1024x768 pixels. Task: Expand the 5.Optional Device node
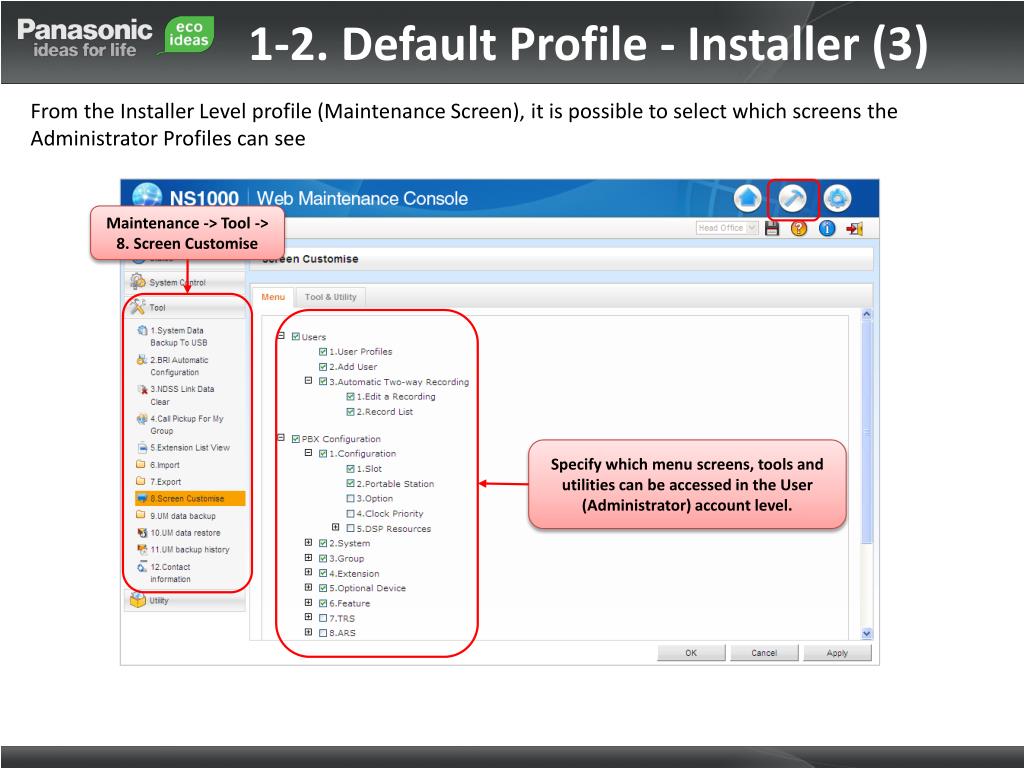[x=308, y=587]
